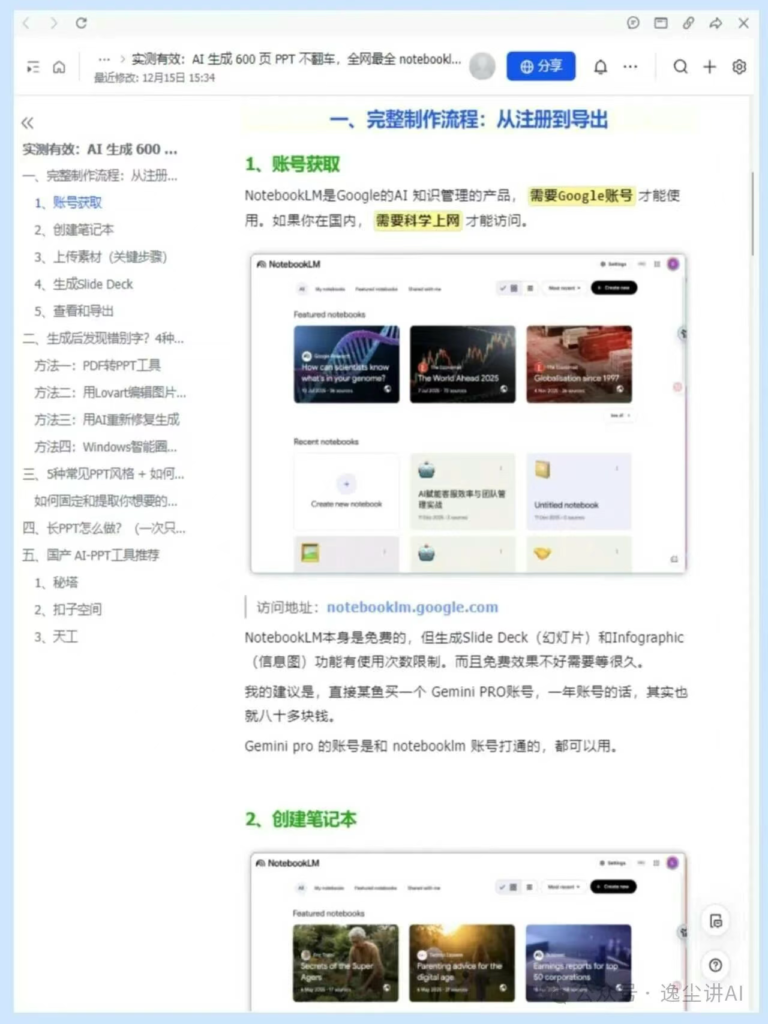
Task: Click the 1、账号获取 heading in document
Action: [293, 164]
